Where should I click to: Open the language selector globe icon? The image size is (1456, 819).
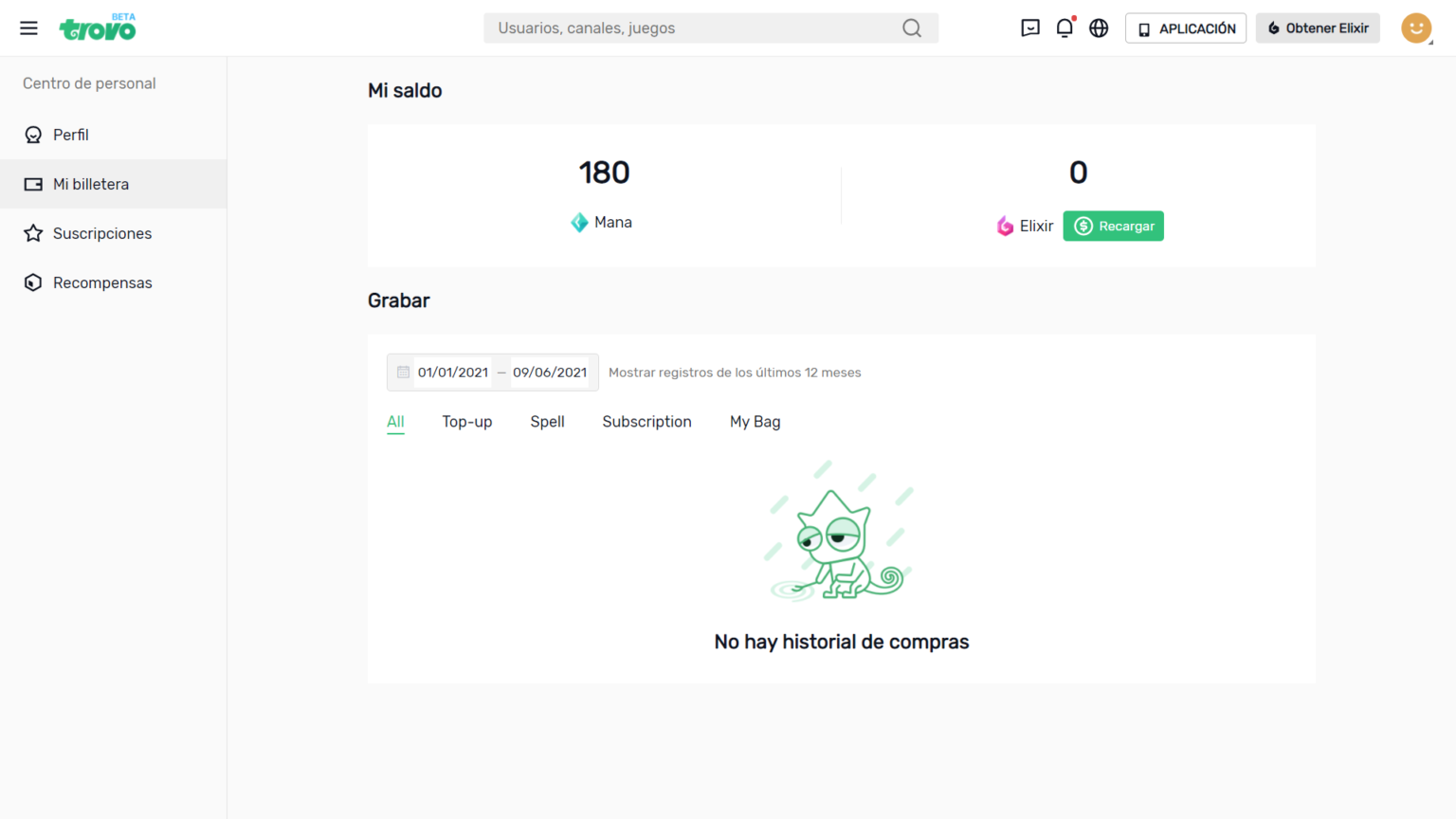coord(1099,27)
